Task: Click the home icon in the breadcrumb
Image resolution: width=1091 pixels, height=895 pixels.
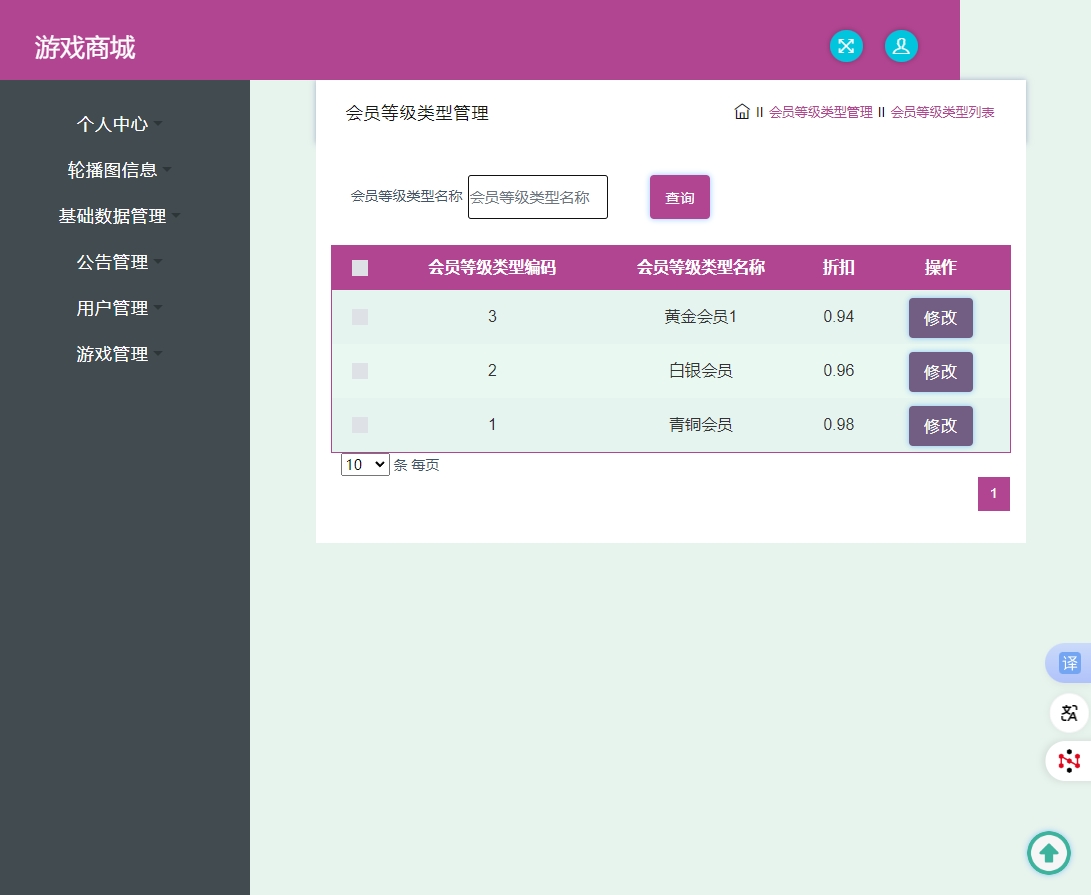Action: 741,111
